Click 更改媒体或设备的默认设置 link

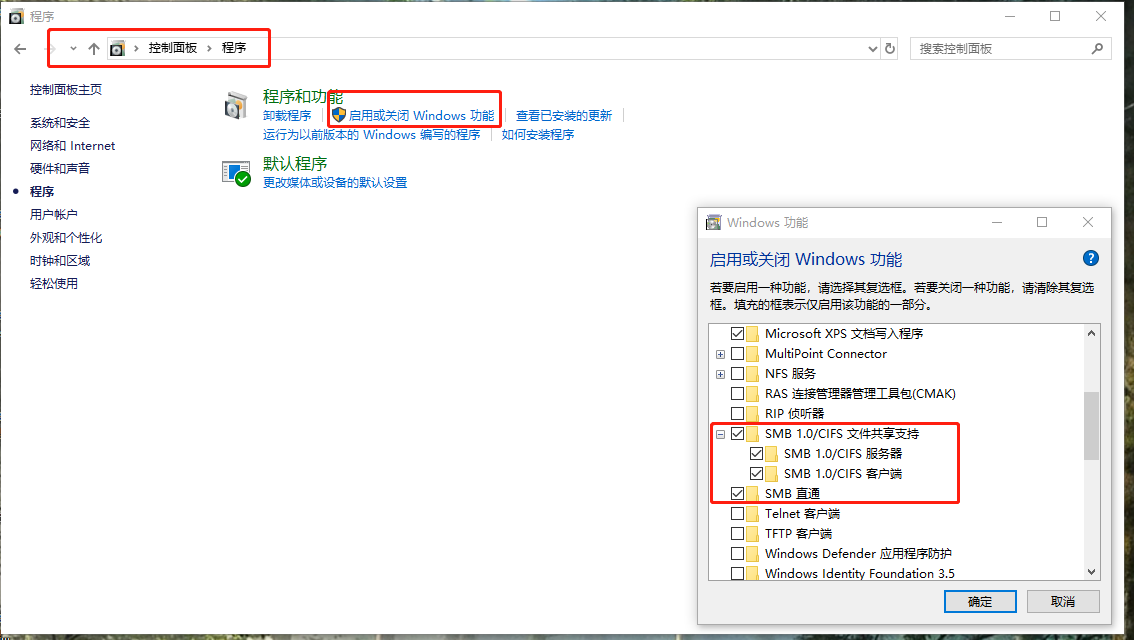tap(335, 183)
